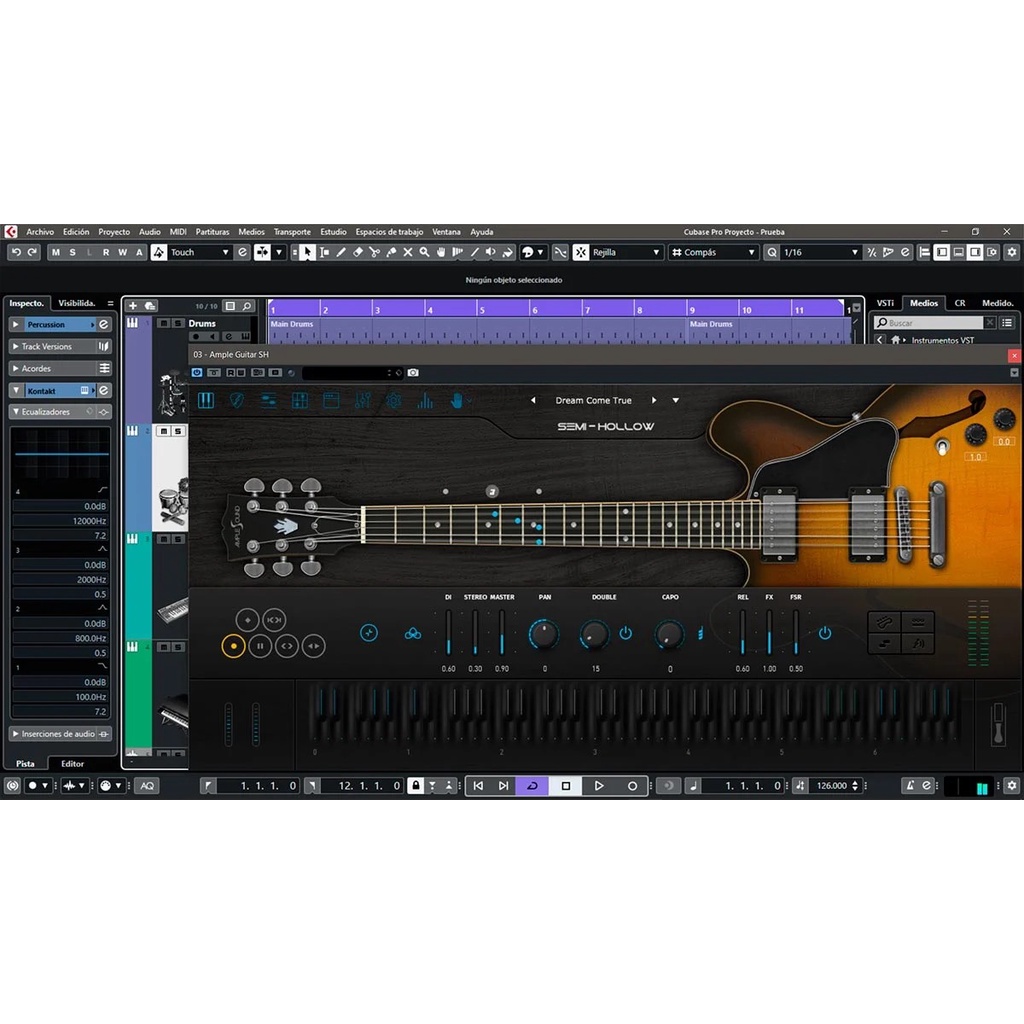This screenshot has width=1024, height=1024.
Task: Collapse Ecualizadores section
Action: tap(16, 412)
